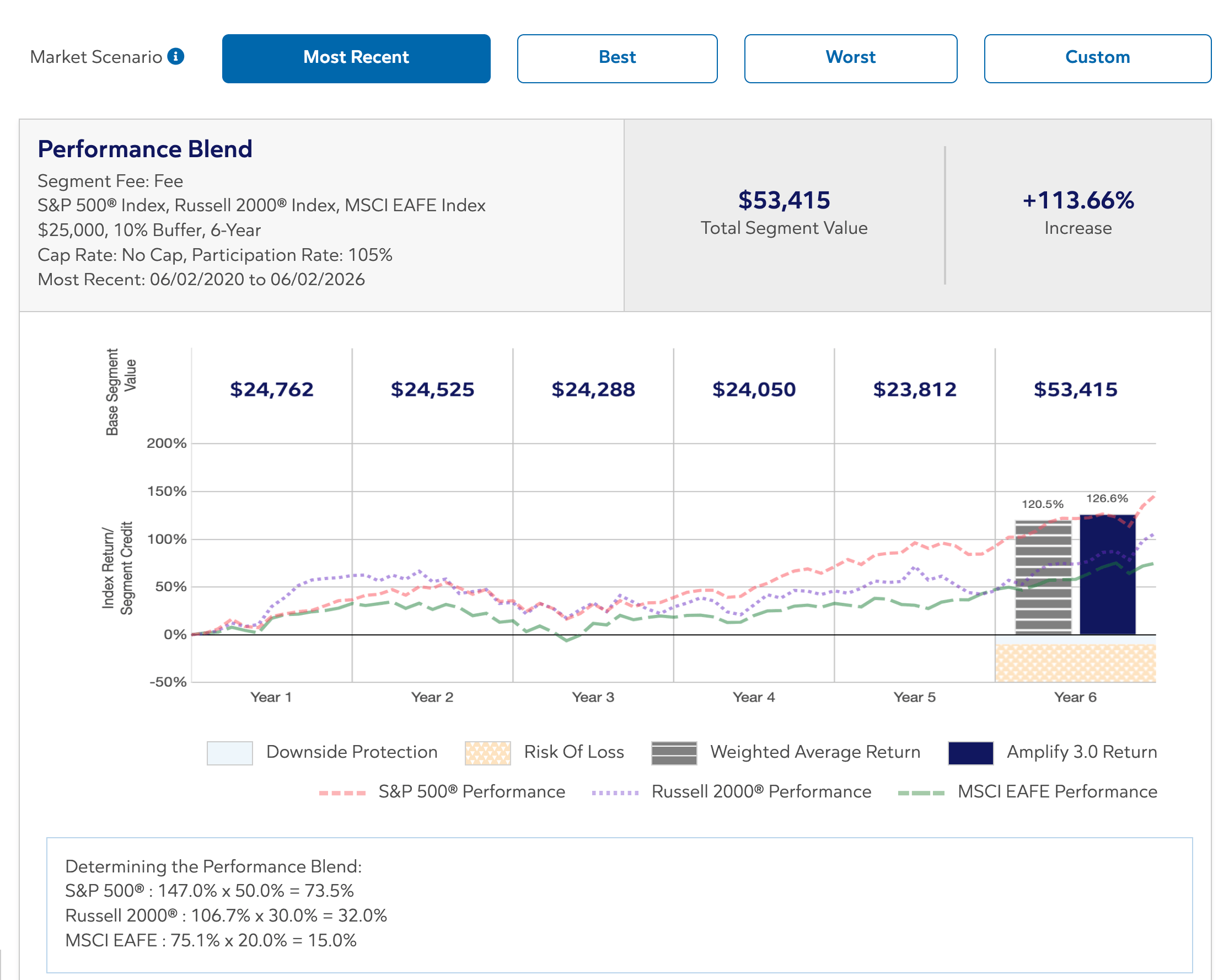Click the MSCI EAFE blend calculation line

tap(211, 940)
